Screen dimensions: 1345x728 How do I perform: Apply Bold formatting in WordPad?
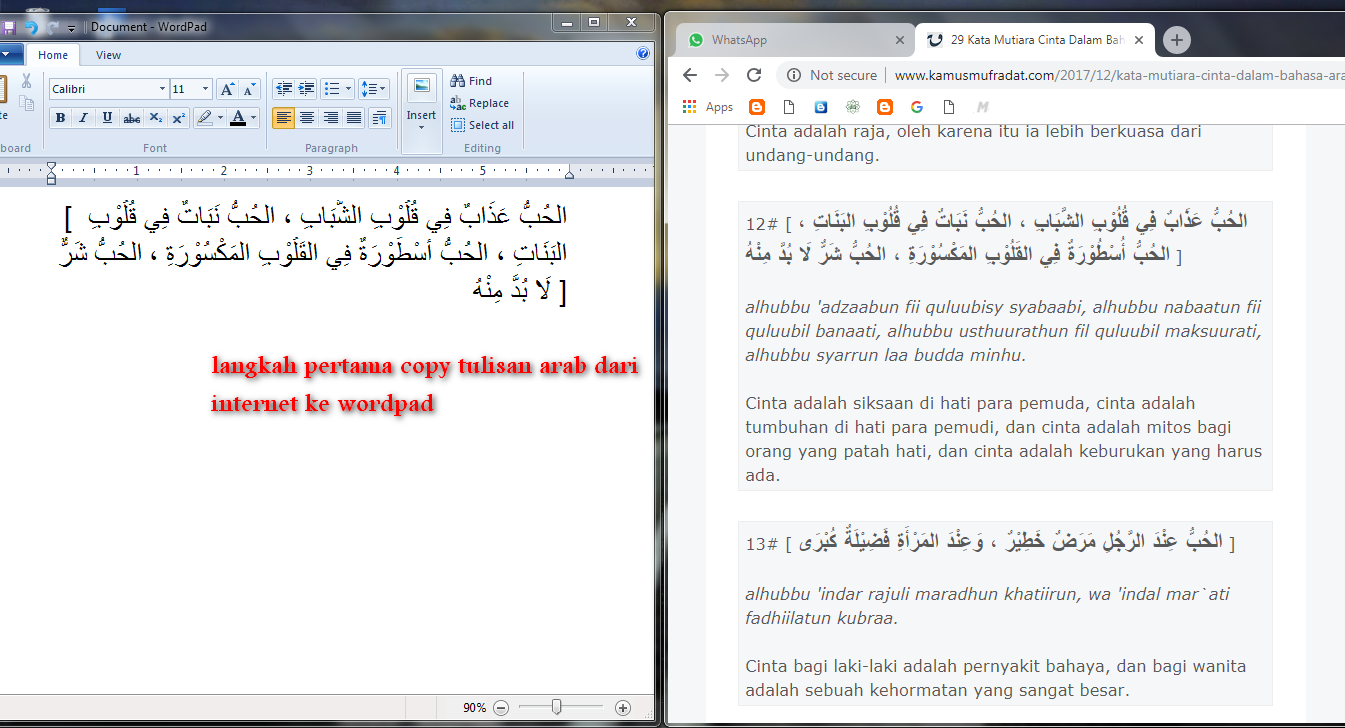(60, 117)
